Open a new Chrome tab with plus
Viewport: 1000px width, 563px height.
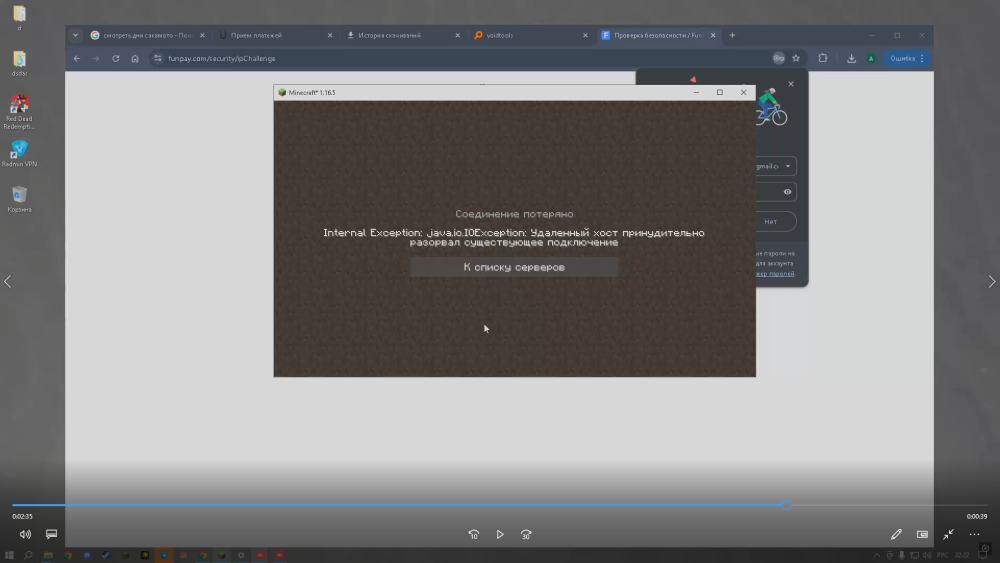(x=732, y=35)
